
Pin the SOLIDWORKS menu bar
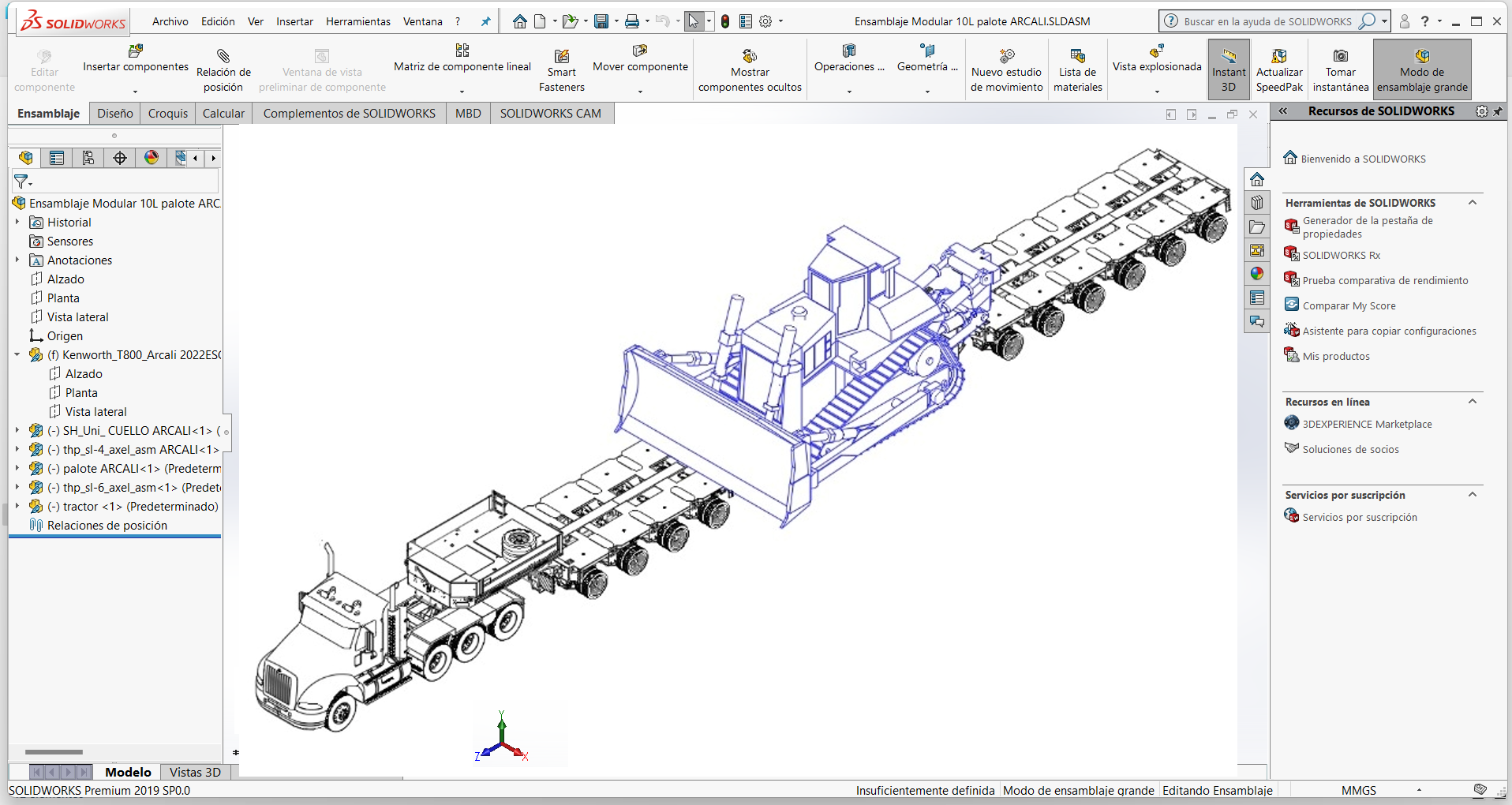485,22
